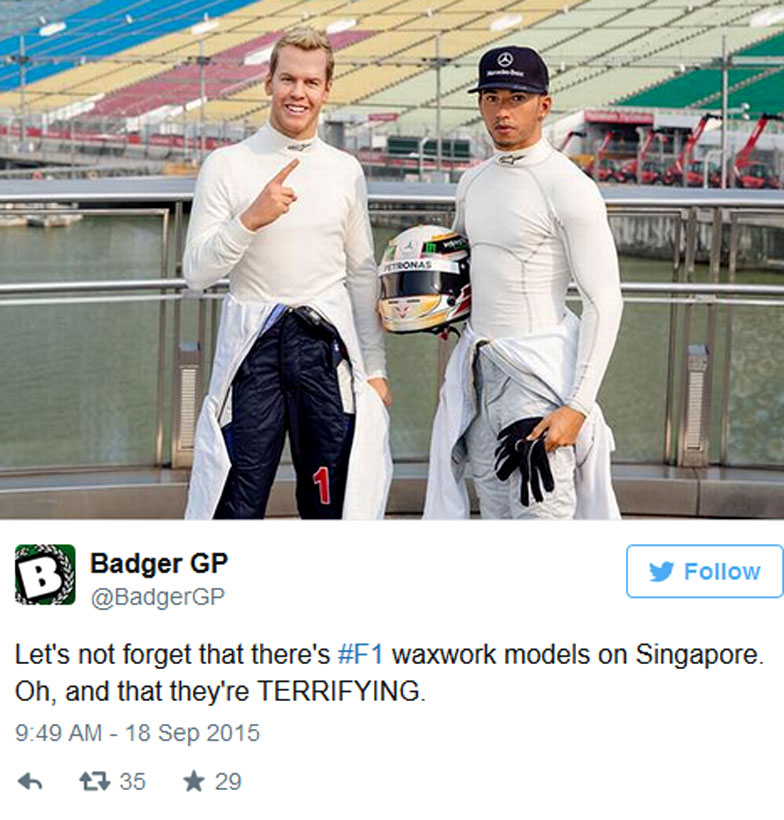
Task: Click the reply arrow icon
Action: pos(30,782)
